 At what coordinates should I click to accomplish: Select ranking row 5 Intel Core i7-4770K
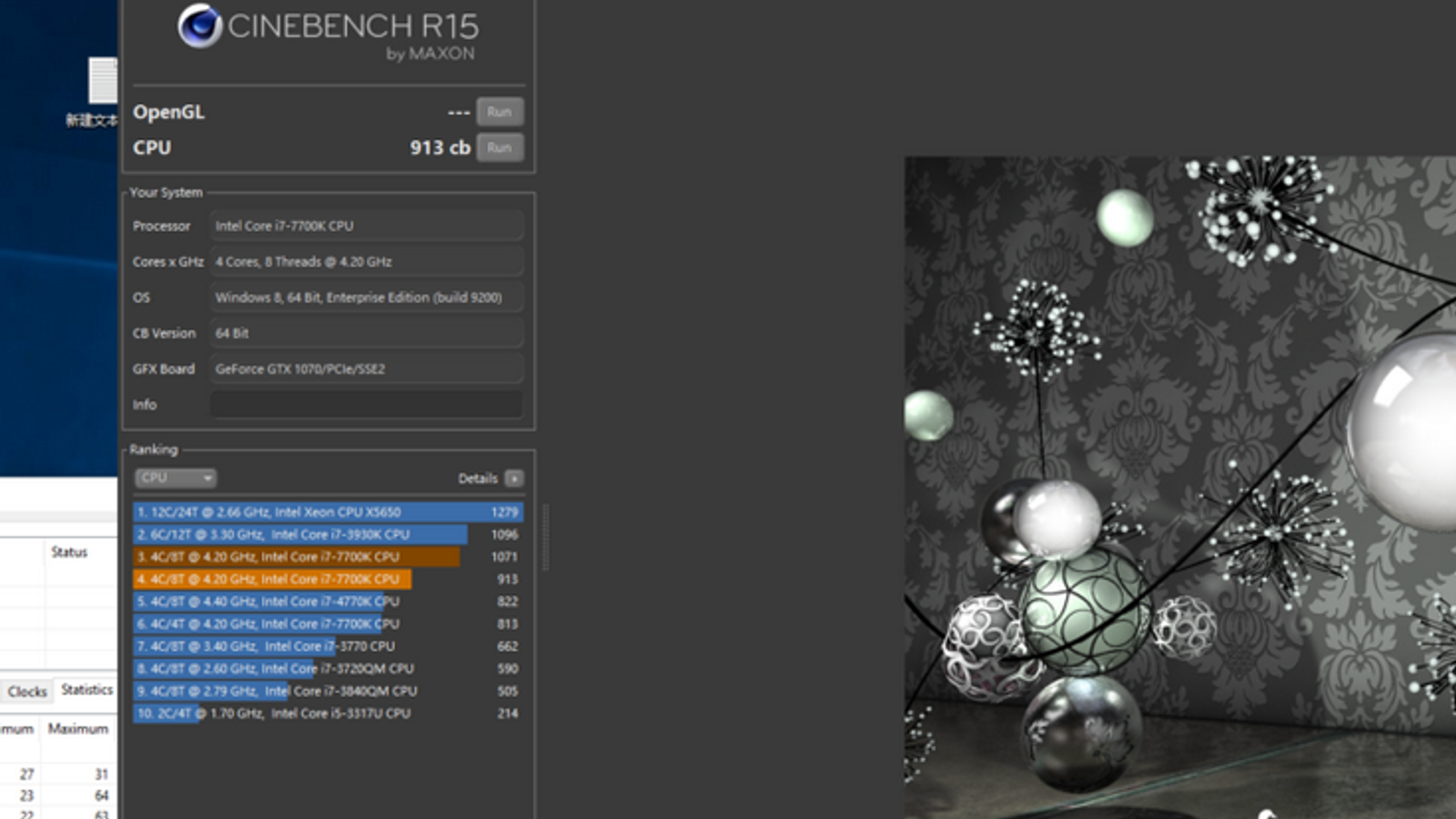328,602
